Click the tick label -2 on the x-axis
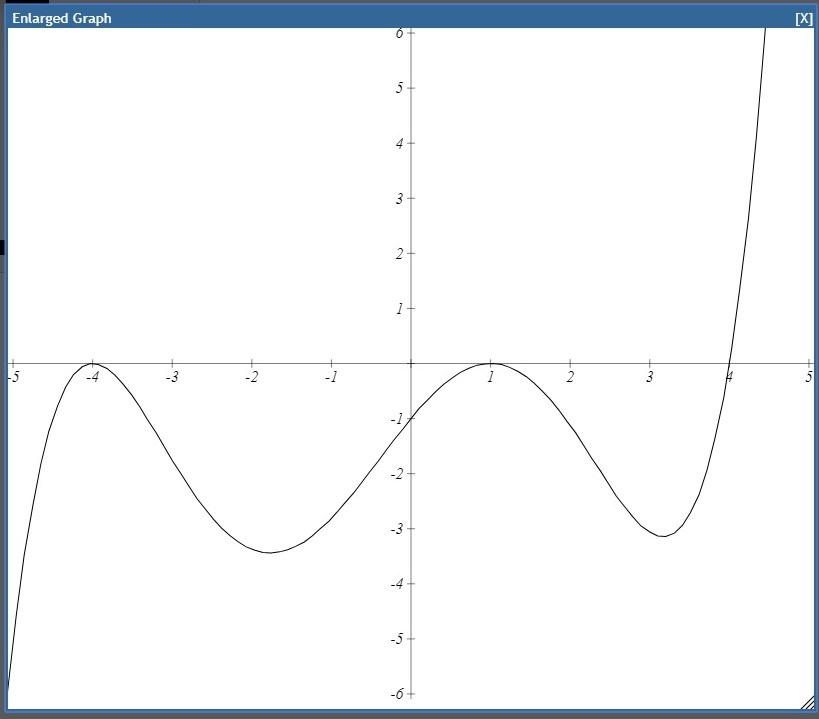The height and width of the screenshot is (719, 819). [x=251, y=377]
